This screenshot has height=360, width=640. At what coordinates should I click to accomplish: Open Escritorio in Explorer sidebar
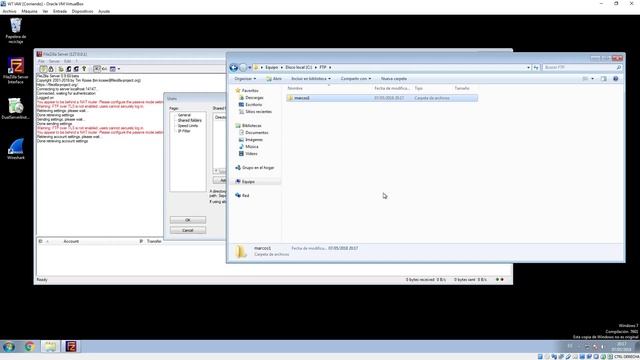click(250, 104)
